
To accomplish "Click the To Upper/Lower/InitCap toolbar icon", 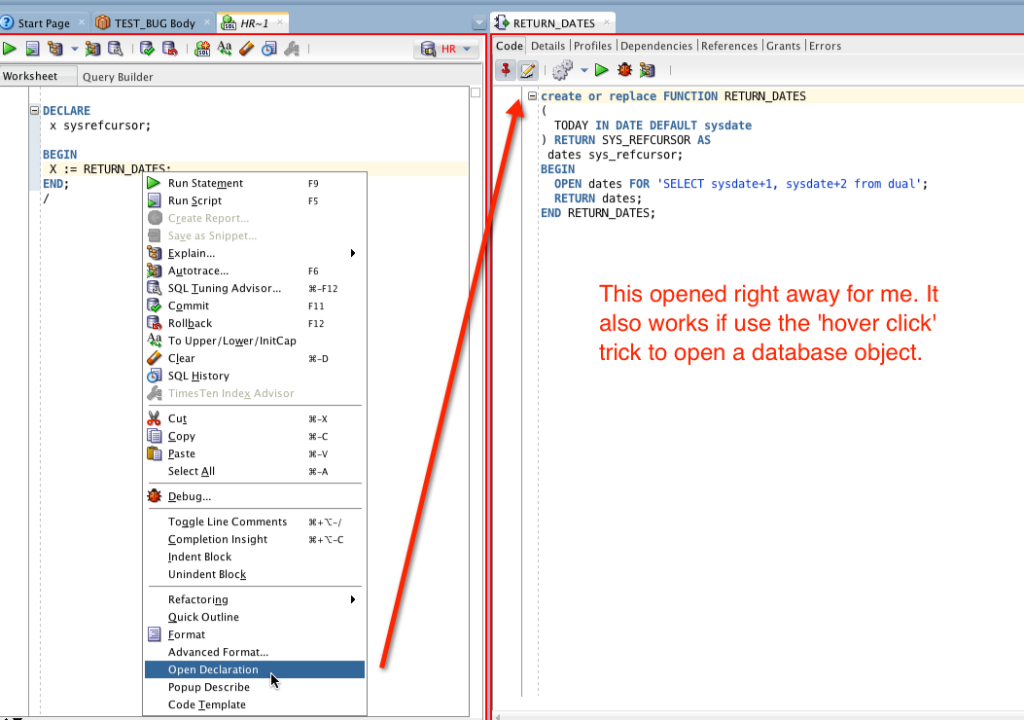I will point(225,48).
